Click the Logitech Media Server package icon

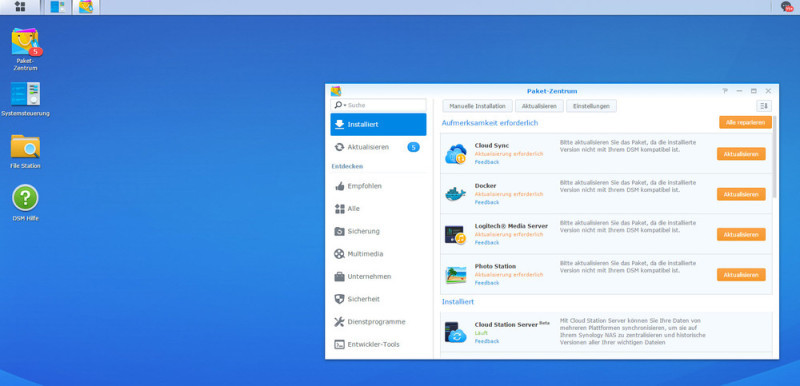tap(456, 235)
